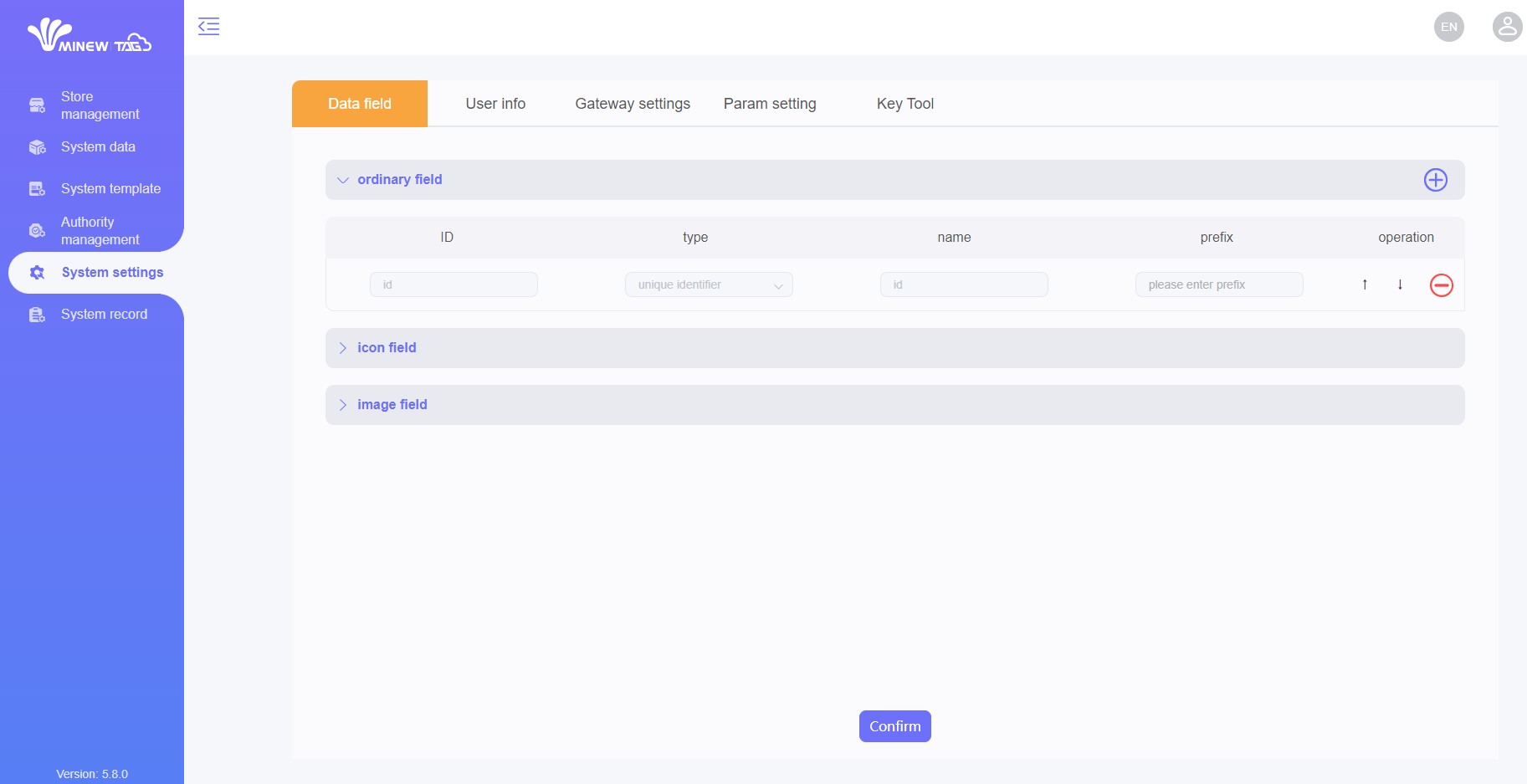Move the field row down with arrow
This screenshot has width=1527, height=784.
pos(1400,284)
